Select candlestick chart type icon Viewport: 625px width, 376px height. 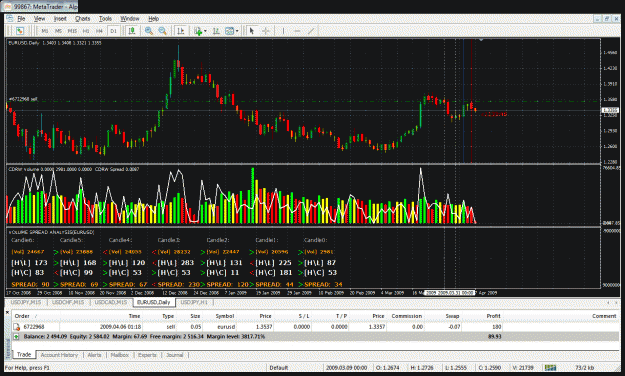pos(132,31)
